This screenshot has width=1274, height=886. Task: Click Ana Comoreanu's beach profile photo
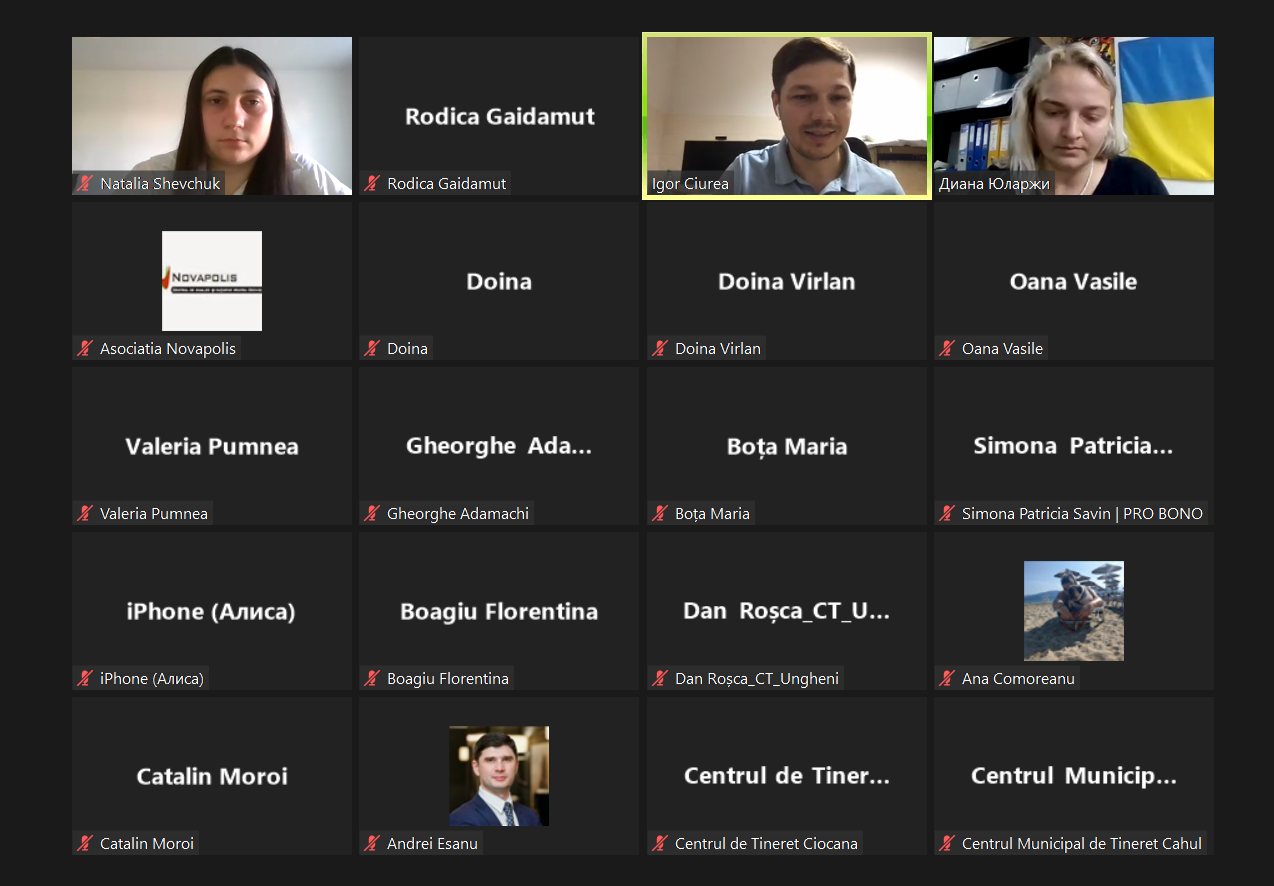coord(1074,611)
